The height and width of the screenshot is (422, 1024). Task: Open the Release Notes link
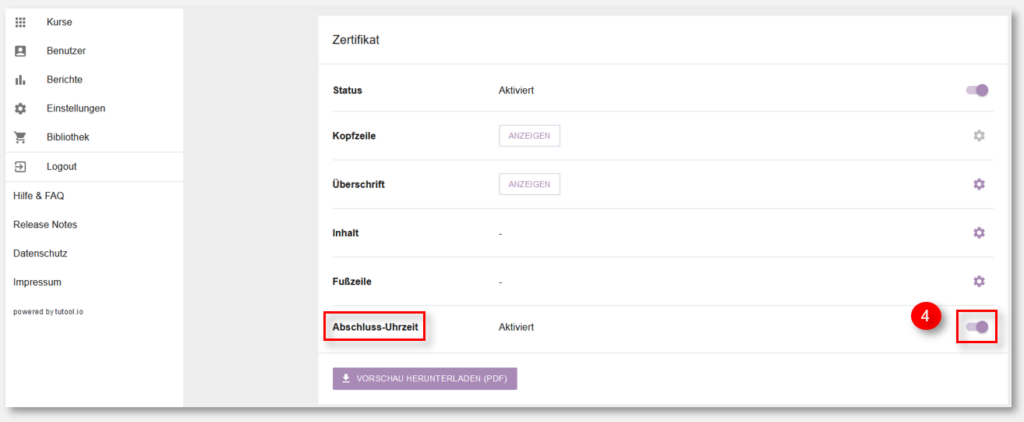[x=45, y=224]
